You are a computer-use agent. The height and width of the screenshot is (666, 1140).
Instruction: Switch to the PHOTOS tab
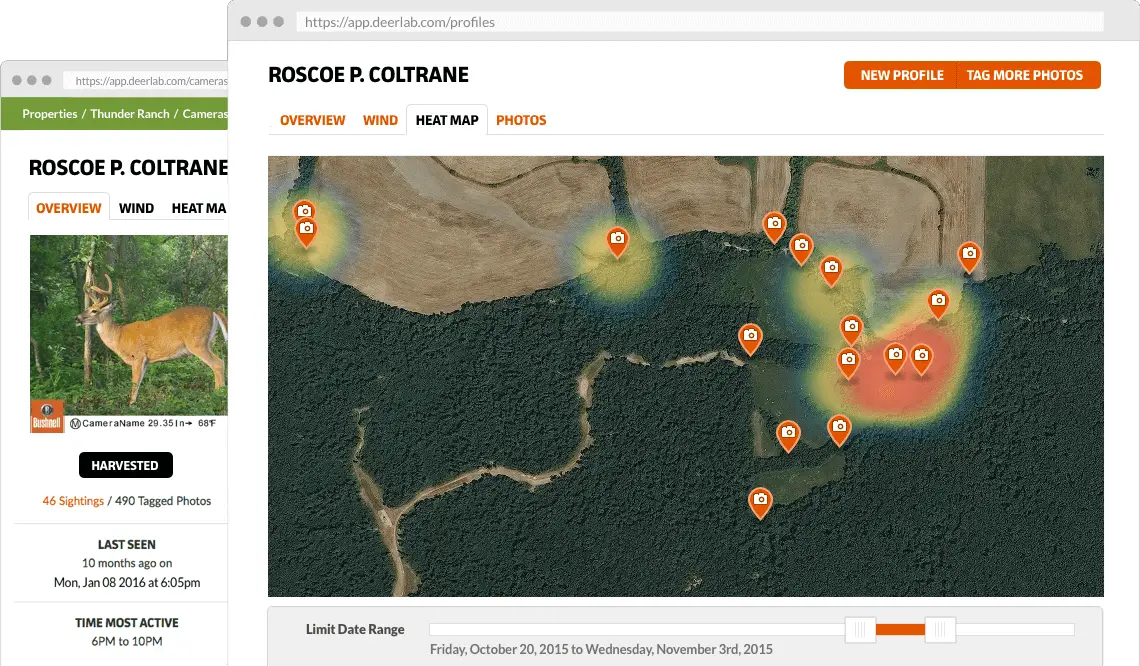tap(521, 120)
